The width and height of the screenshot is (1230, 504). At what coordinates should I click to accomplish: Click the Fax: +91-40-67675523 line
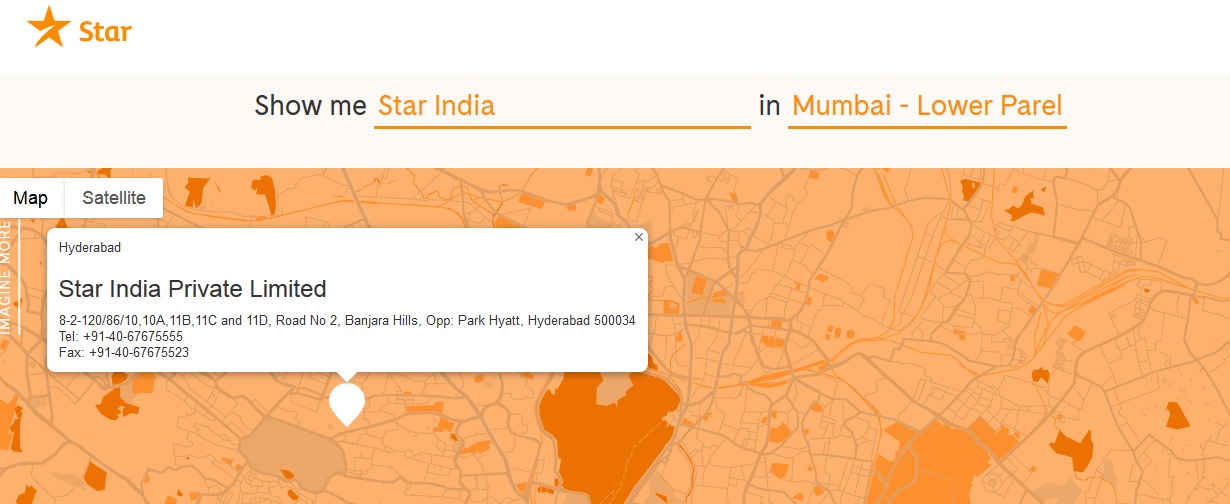point(124,353)
